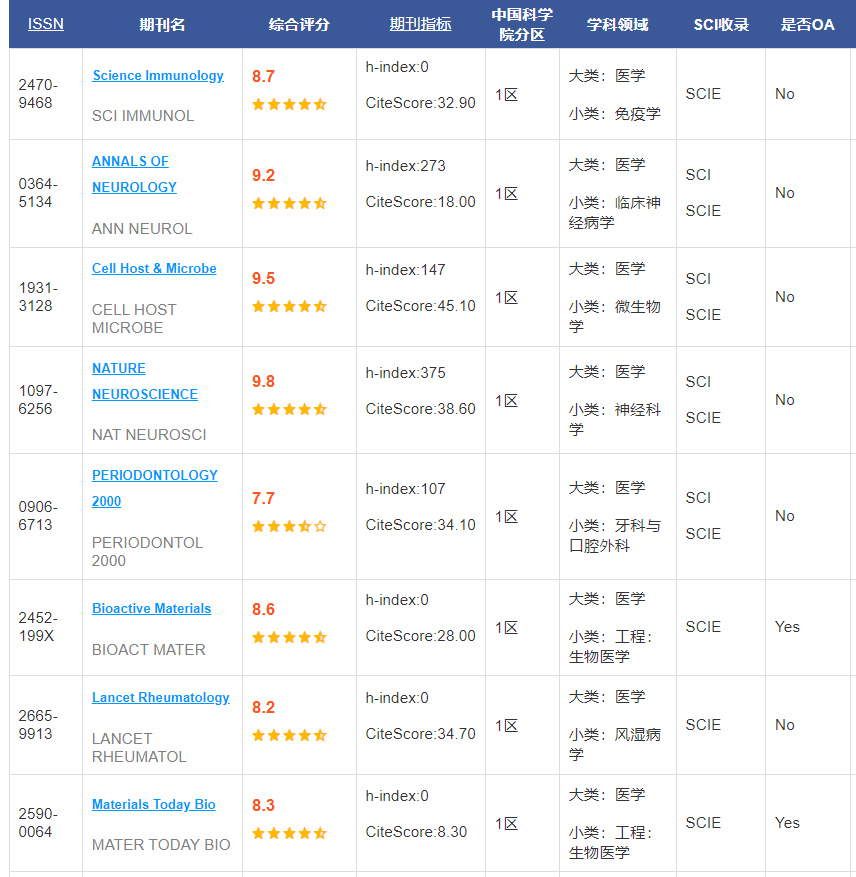Click the h-index:147 value
This screenshot has height=877, width=856.
(406, 270)
